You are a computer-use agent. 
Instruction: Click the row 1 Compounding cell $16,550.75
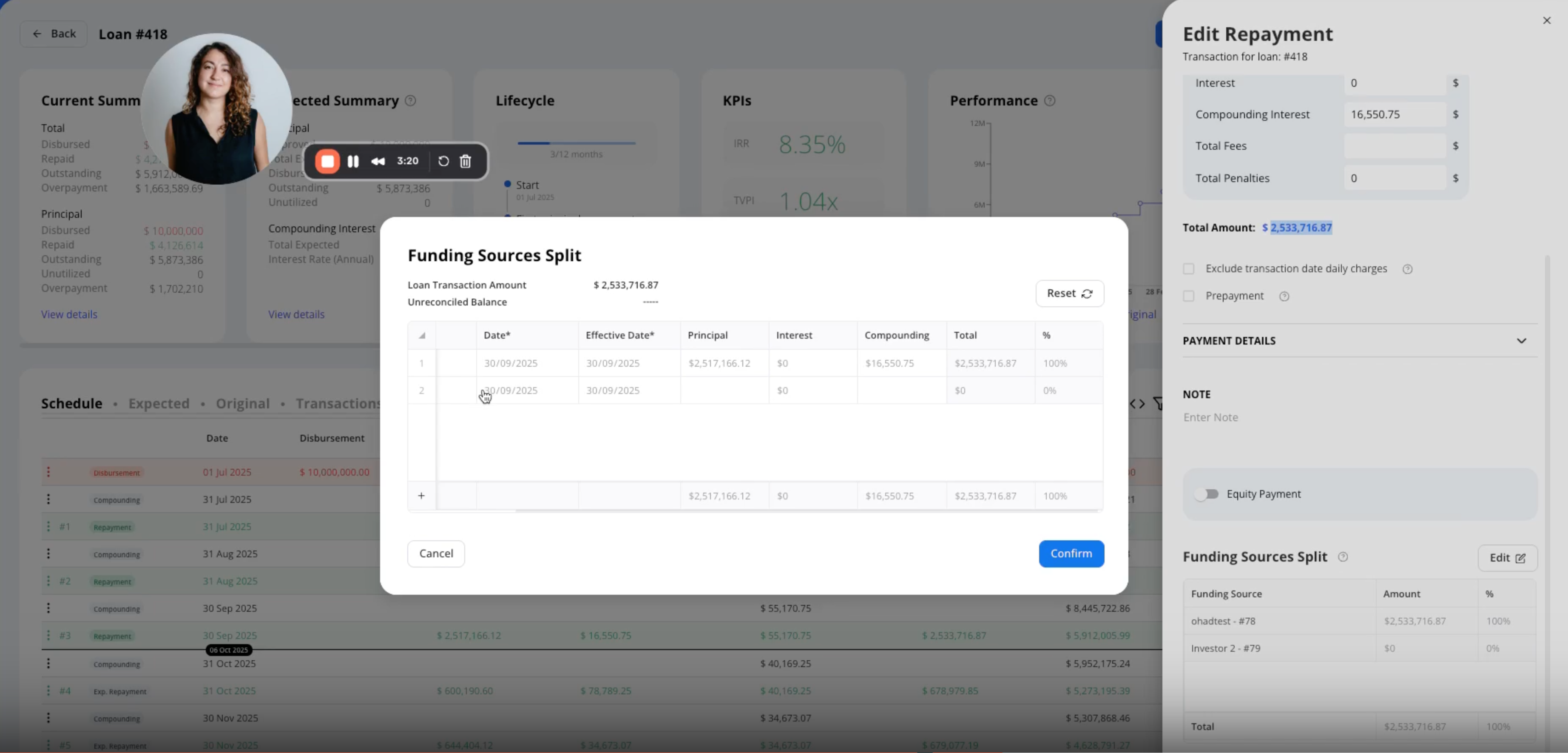click(x=902, y=364)
